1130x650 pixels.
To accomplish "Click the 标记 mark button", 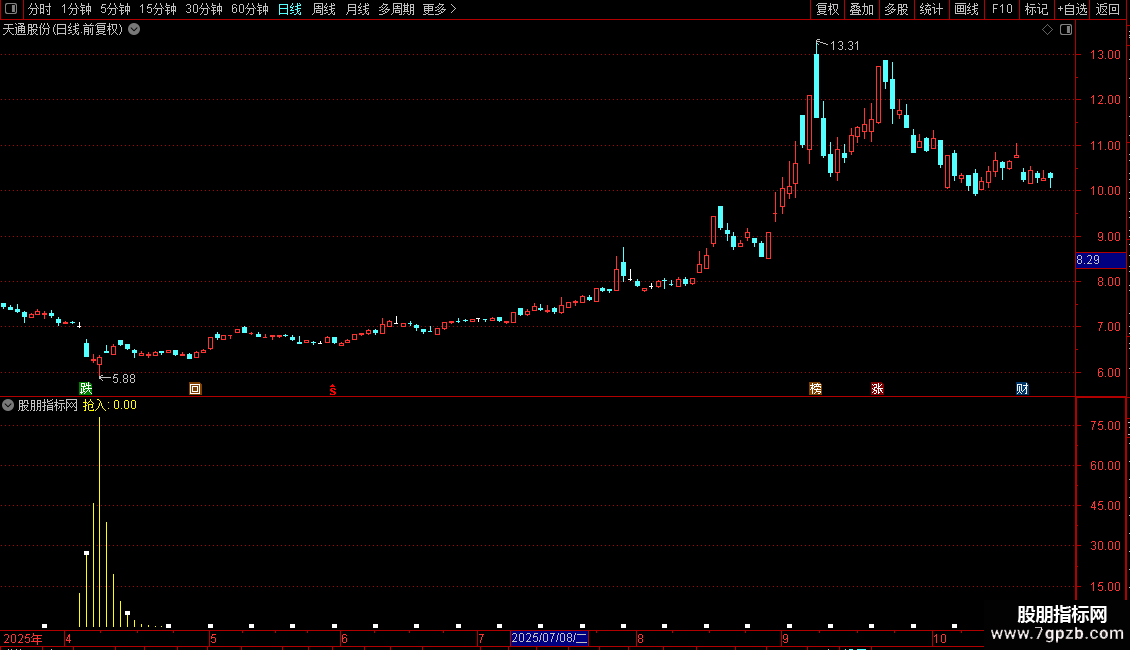I will point(1036,9).
